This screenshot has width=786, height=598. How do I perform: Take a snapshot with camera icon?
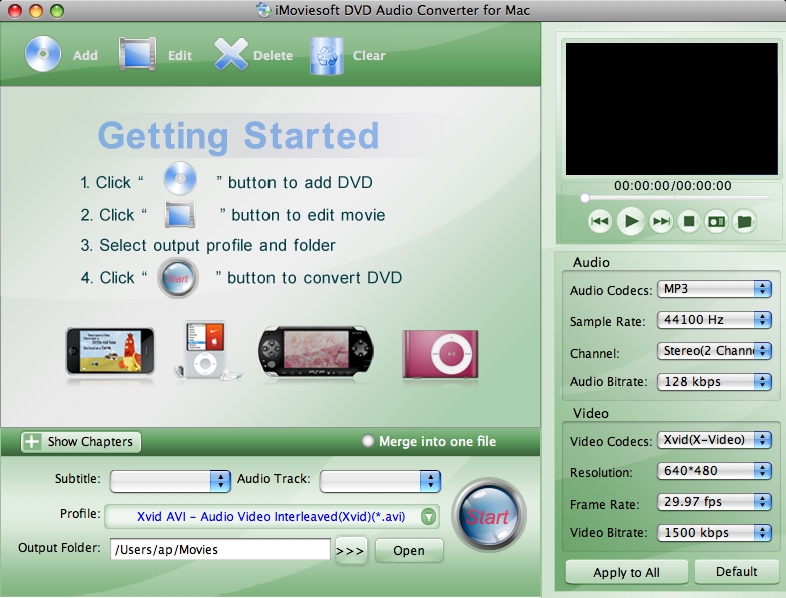point(716,222)
